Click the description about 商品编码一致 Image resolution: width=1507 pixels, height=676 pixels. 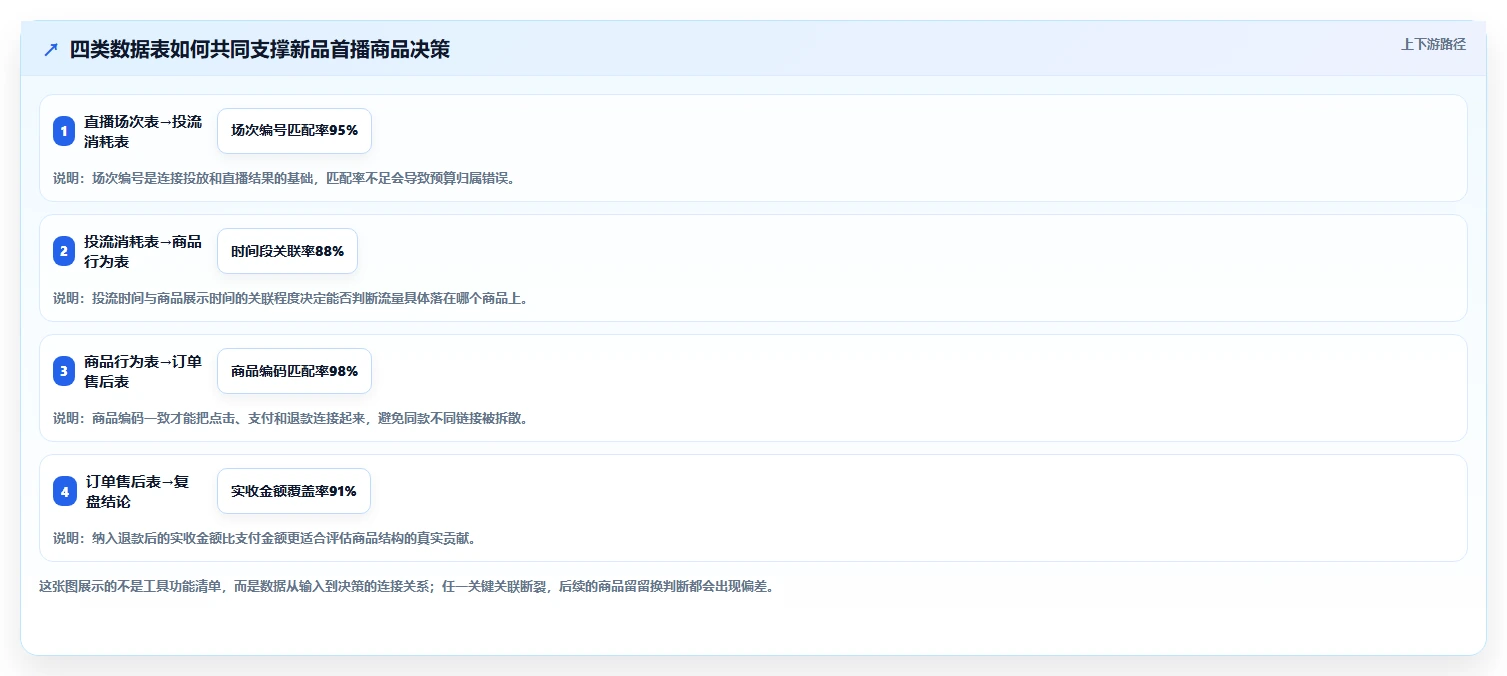tap(290, 418)
